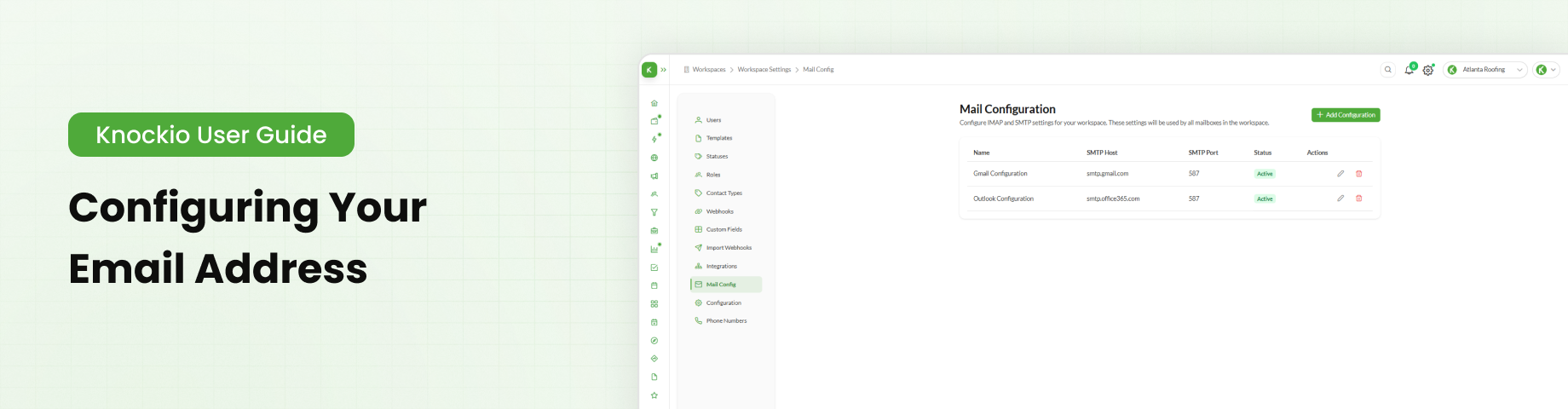Click smtp.office365.com host cell

coord(1113,199)
